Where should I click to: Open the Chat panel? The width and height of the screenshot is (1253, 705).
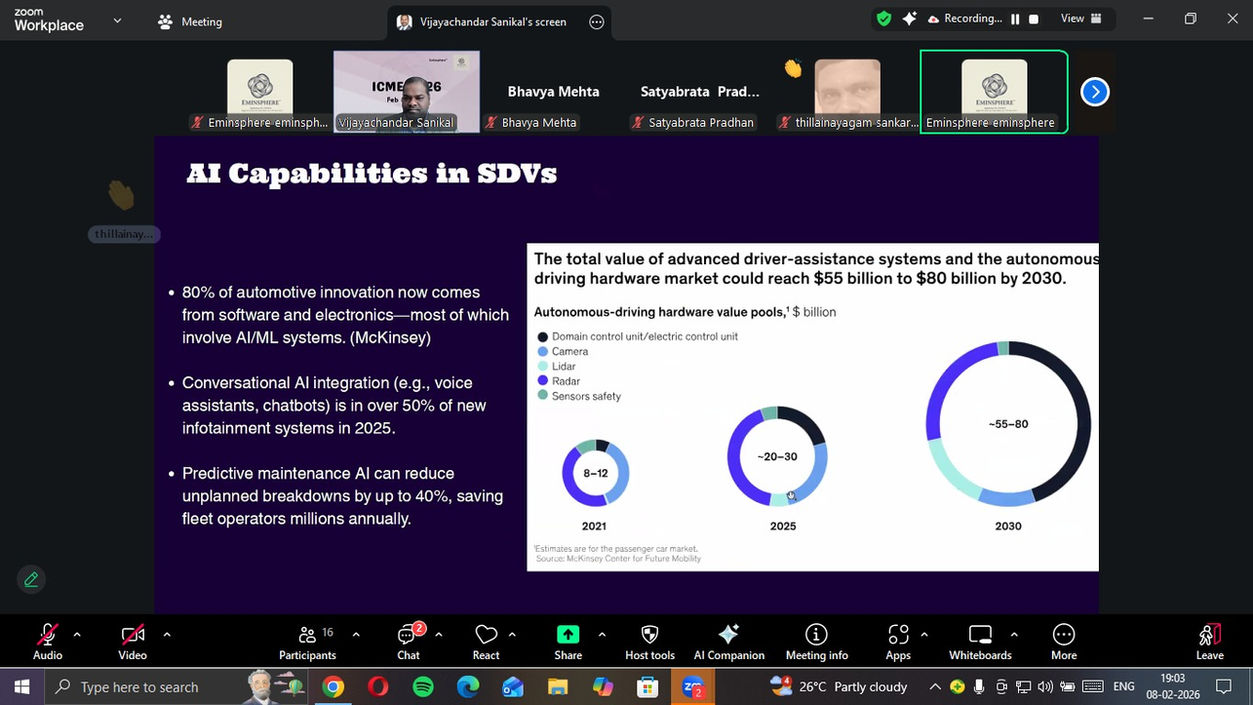pos(408,642)
